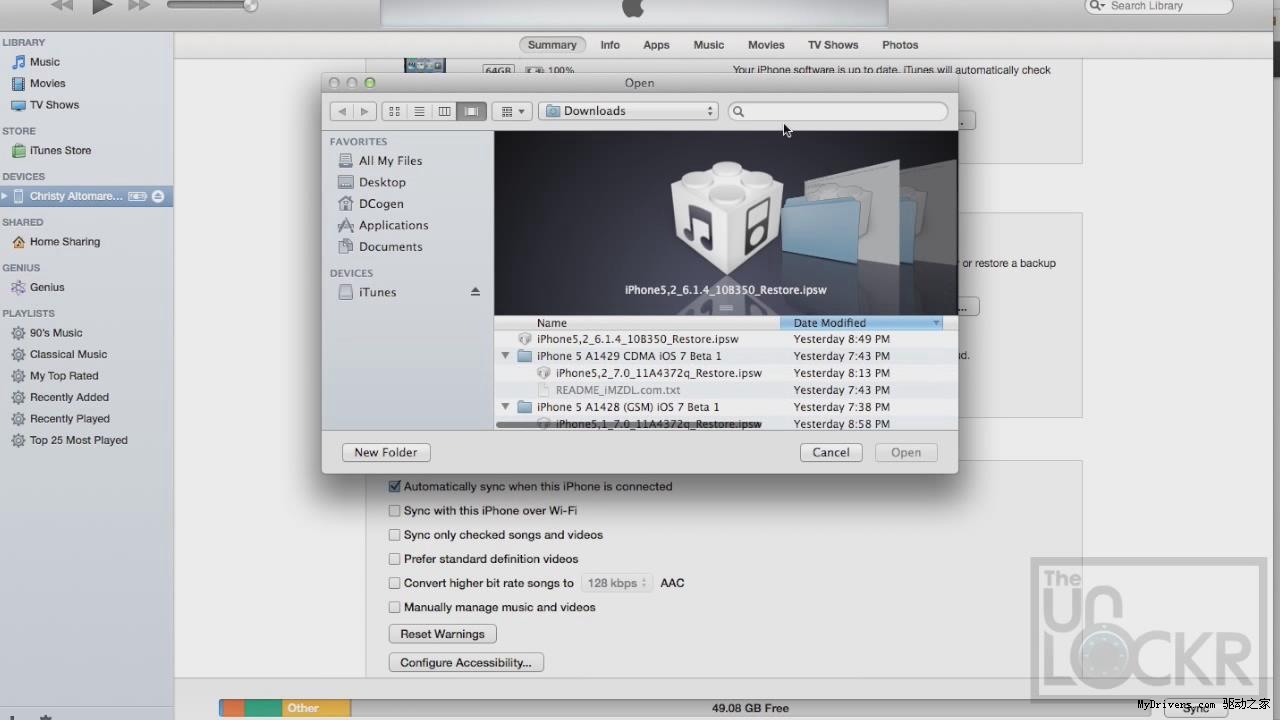Open the iTunes Store
This screenshot has width=1280, height=720.
point(60,151)
